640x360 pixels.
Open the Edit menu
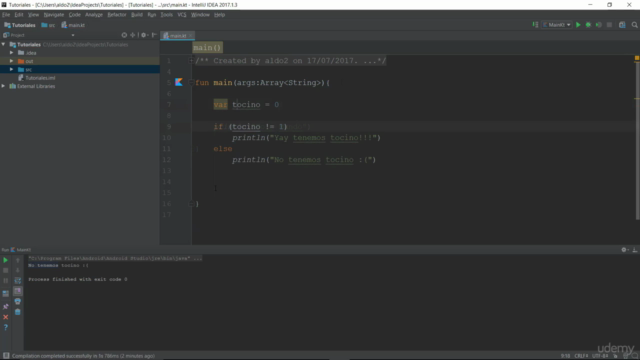tap(19, 15)
